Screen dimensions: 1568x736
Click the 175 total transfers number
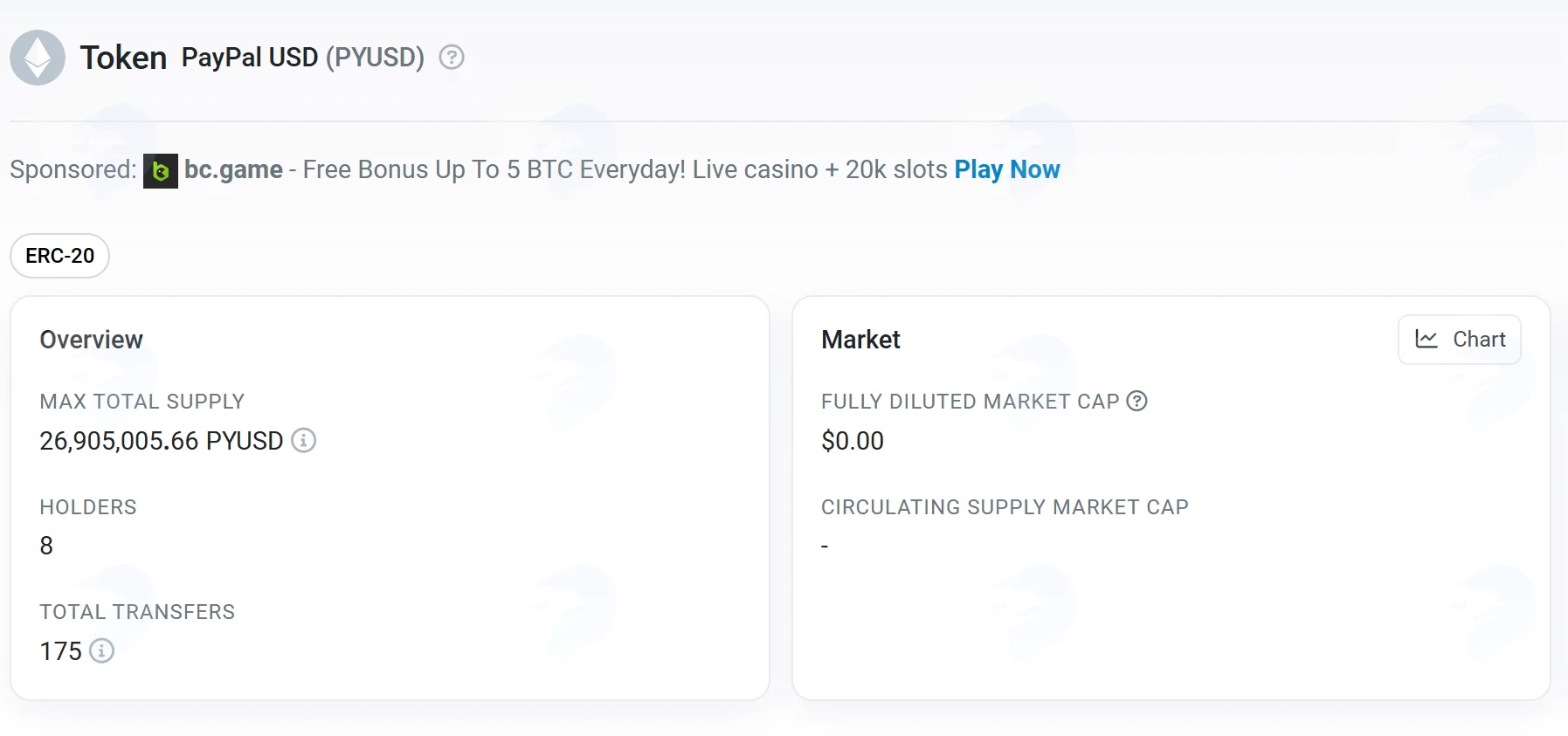pyautogui.click(x=61, y=651)
